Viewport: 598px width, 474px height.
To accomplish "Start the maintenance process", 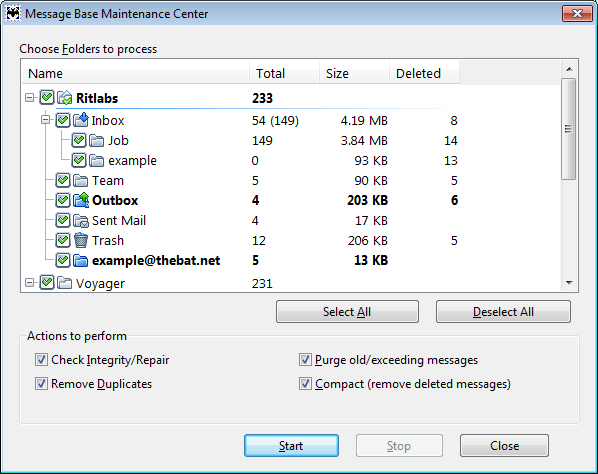I will (291, 445).
